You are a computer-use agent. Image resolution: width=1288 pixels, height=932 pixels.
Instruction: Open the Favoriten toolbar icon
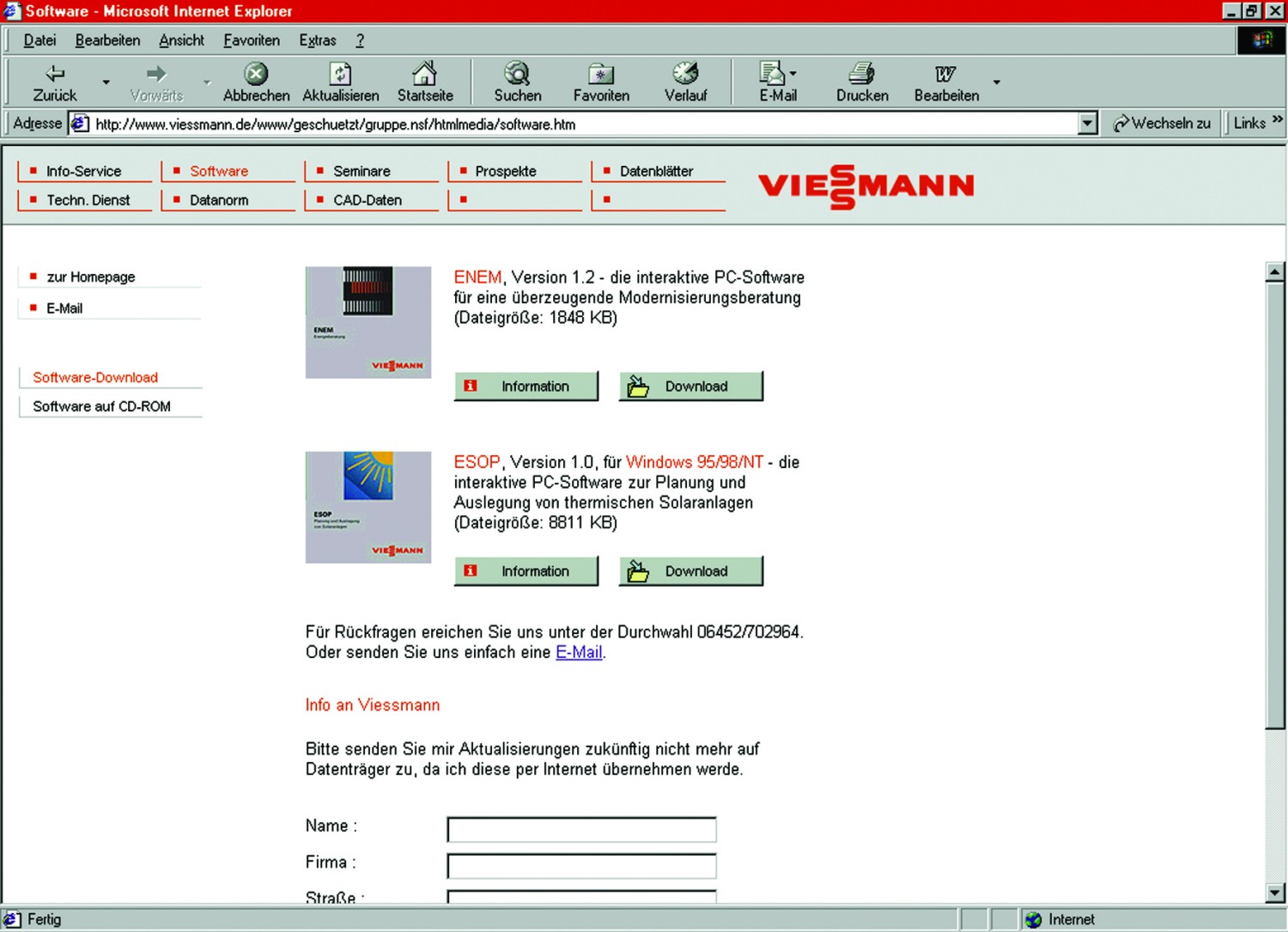601,74
